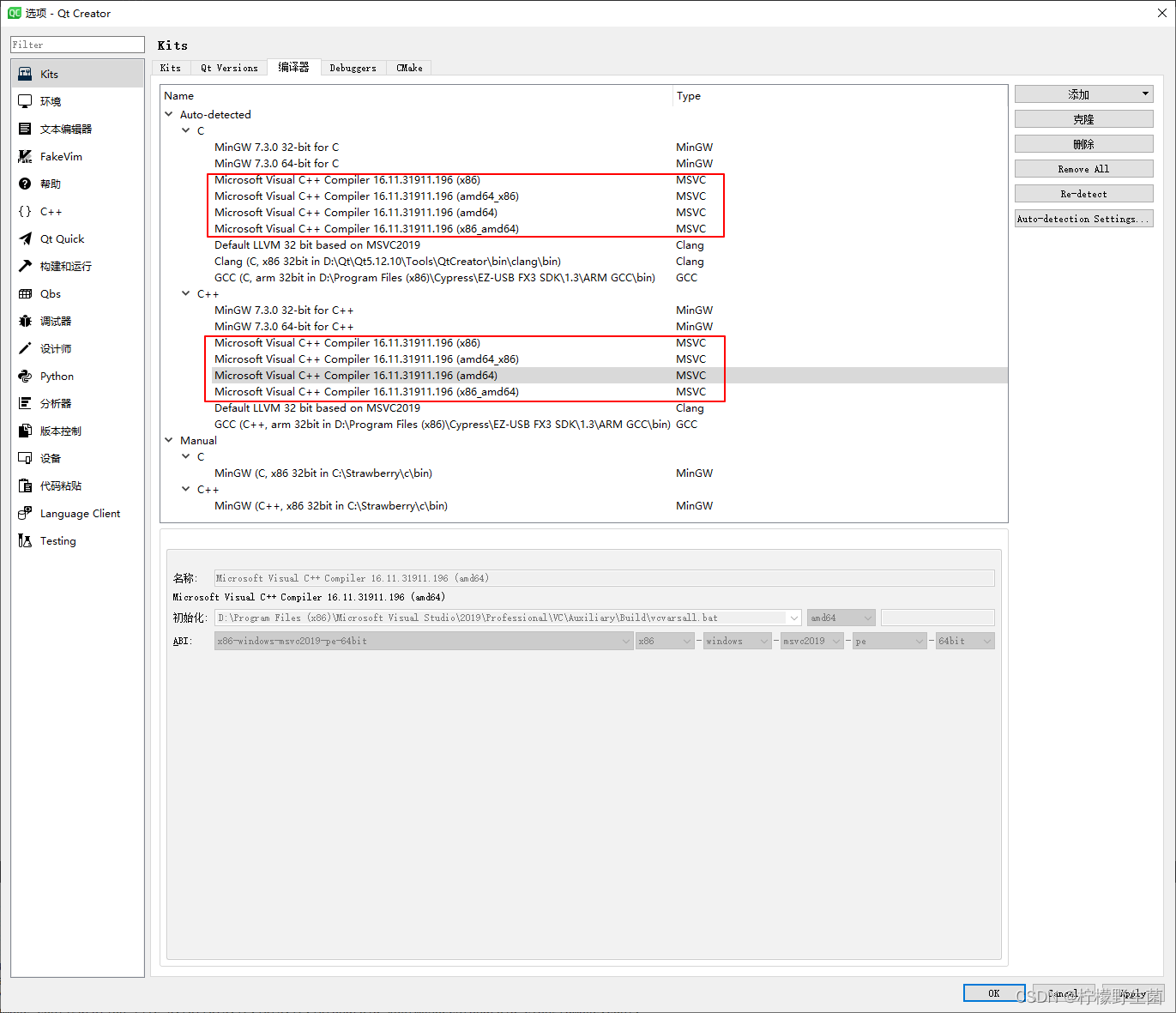Collapse the C++ group under Manual
This screenshot has height=1013, width=1176.
point(186,489)
